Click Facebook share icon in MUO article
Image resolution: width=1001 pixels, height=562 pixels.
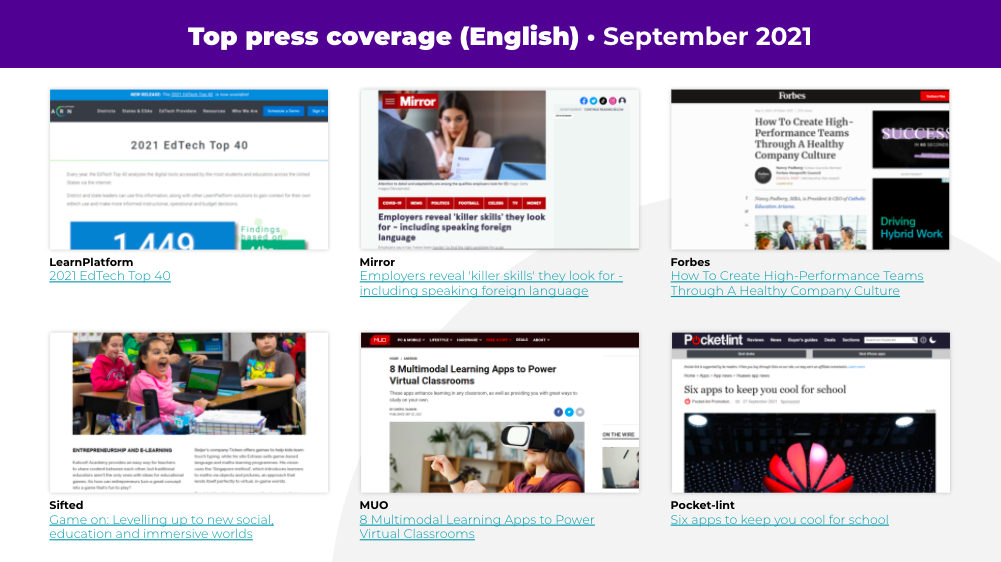coord(558,412)
